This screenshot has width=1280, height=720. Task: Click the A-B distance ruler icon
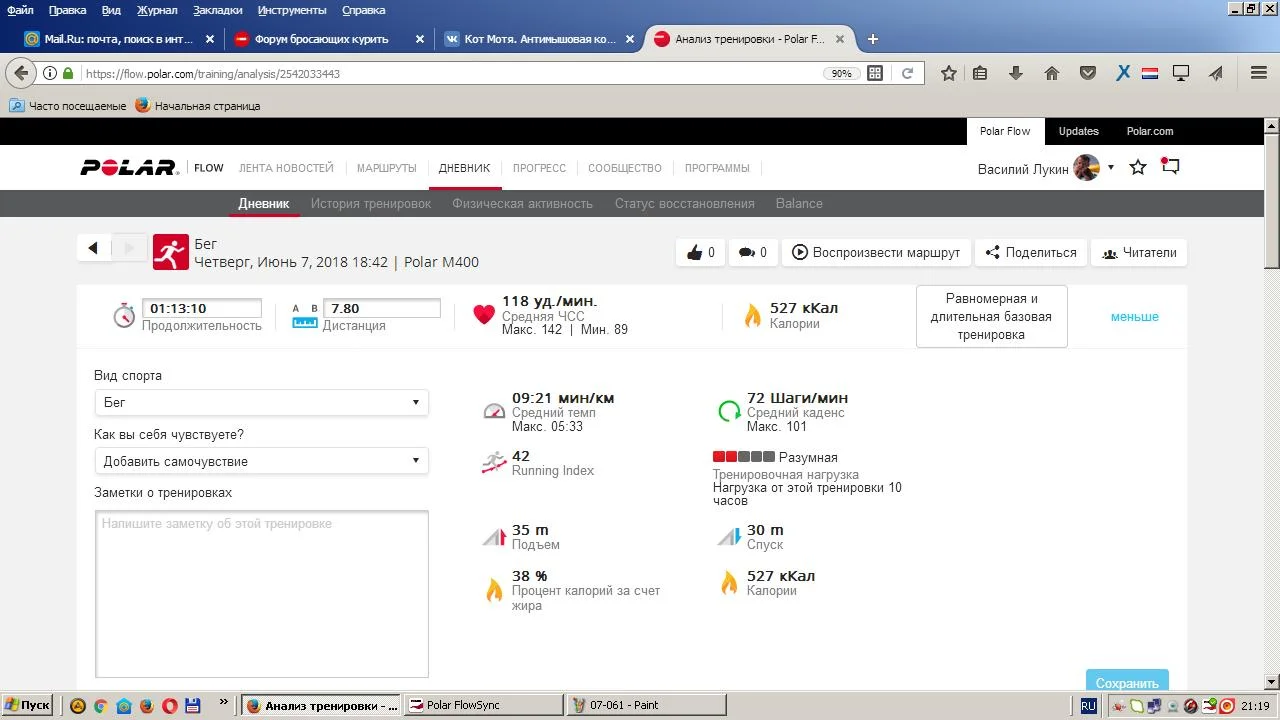305,316
